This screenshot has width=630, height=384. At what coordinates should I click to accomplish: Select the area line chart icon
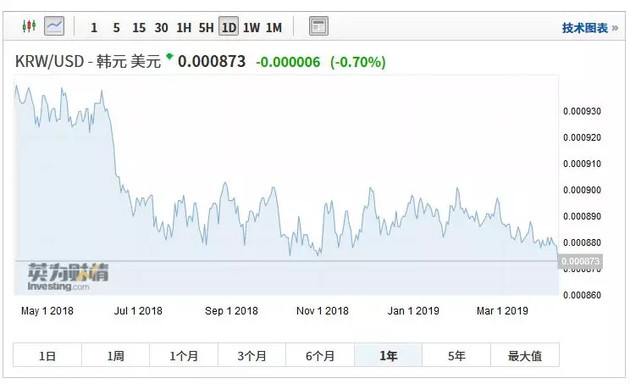click(54, 26)
